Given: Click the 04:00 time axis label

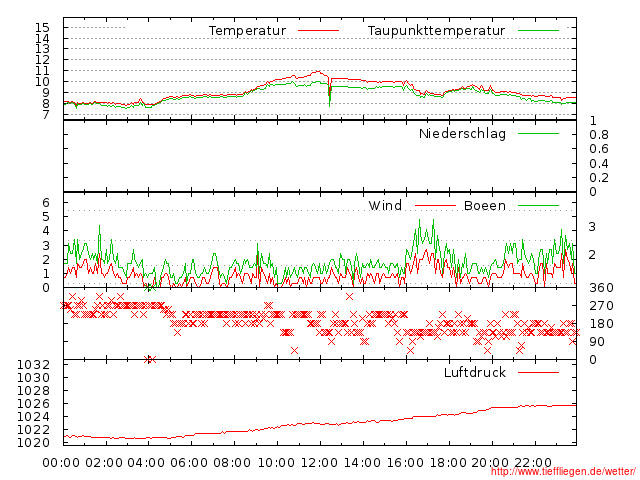Looking at the screenshot, I should pos(147,463).
